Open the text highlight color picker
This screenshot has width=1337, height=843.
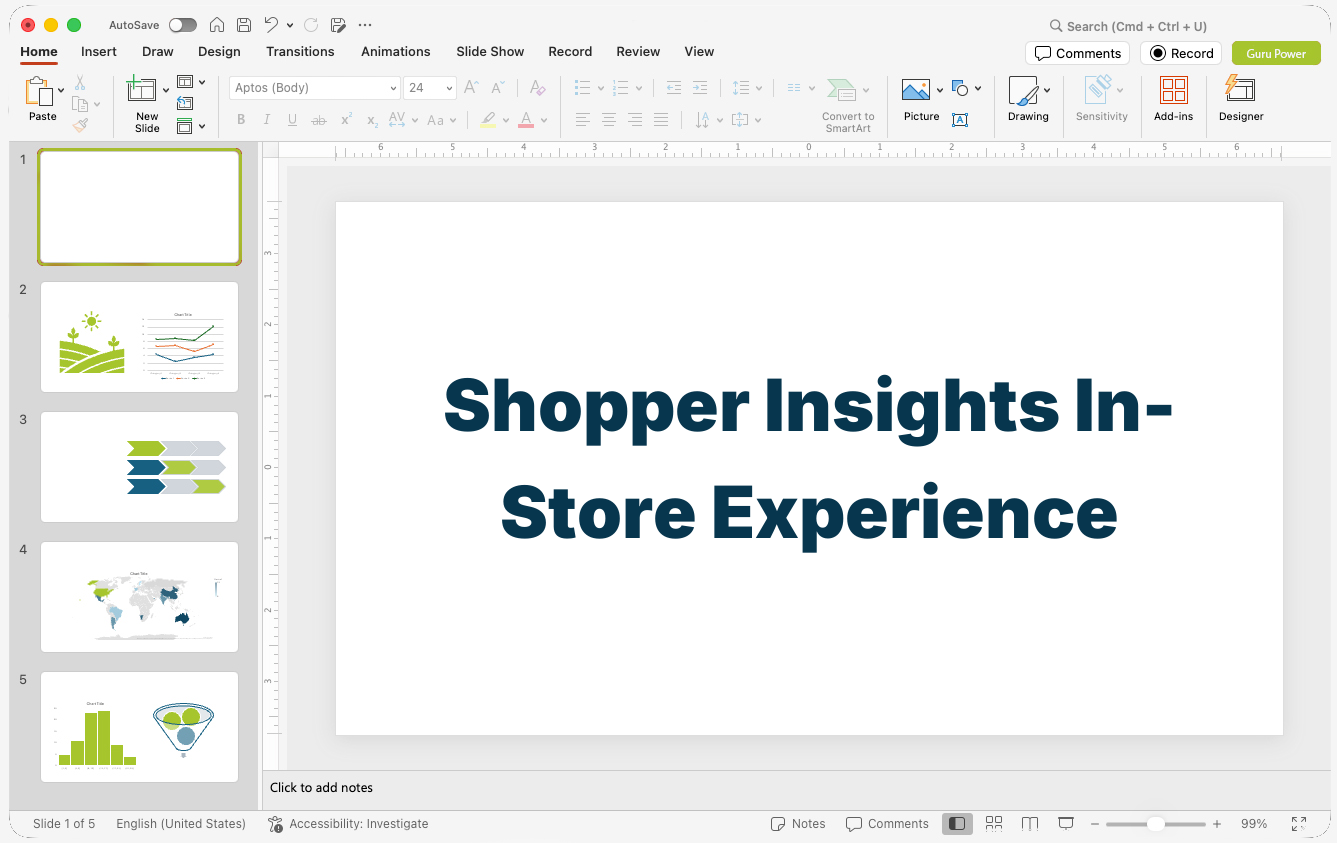click(x=506, y=120)
